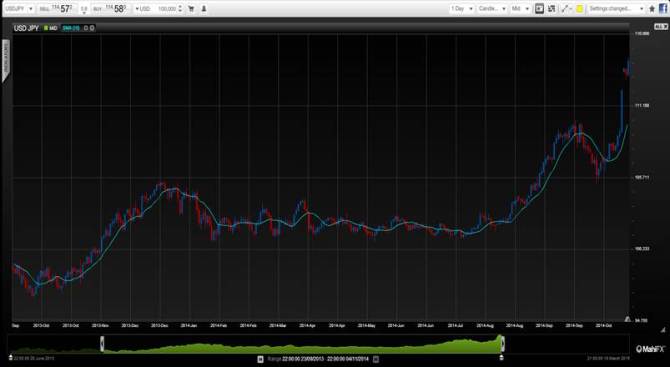
Task: Click the trade amount stepper arrows
Action: pos(180,9)
